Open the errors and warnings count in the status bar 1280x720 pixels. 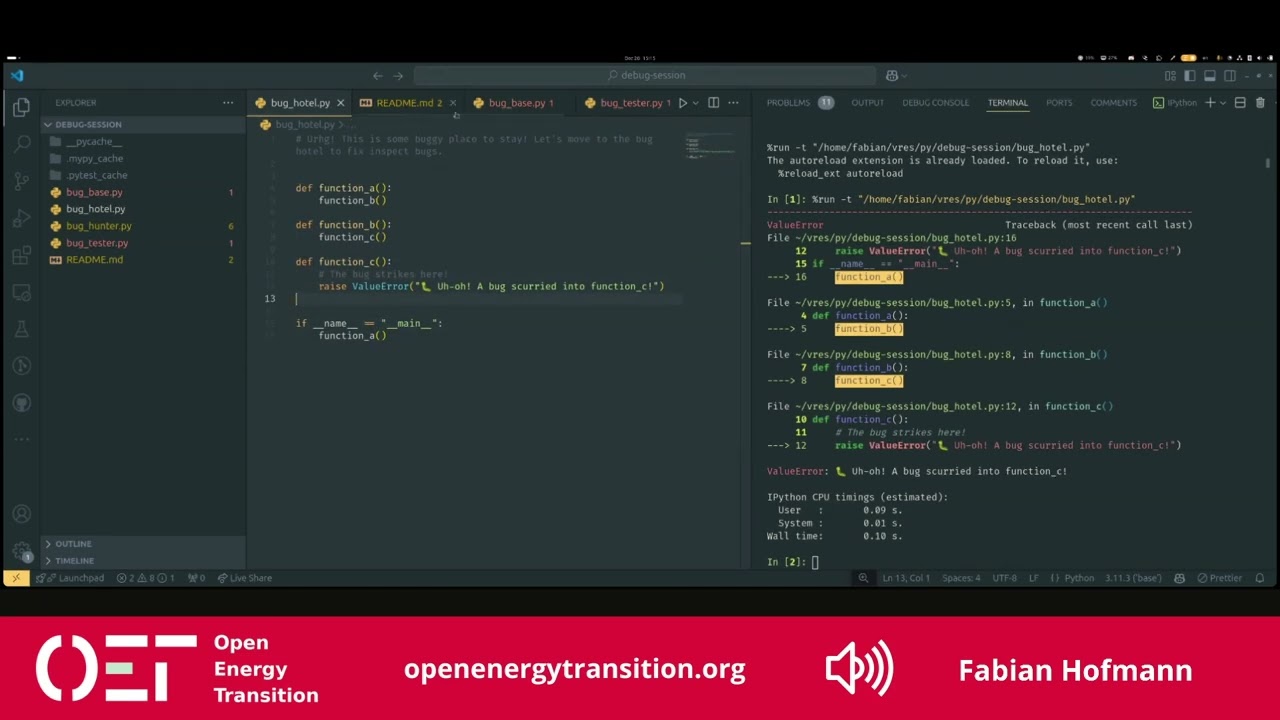(x=146, y=578)
